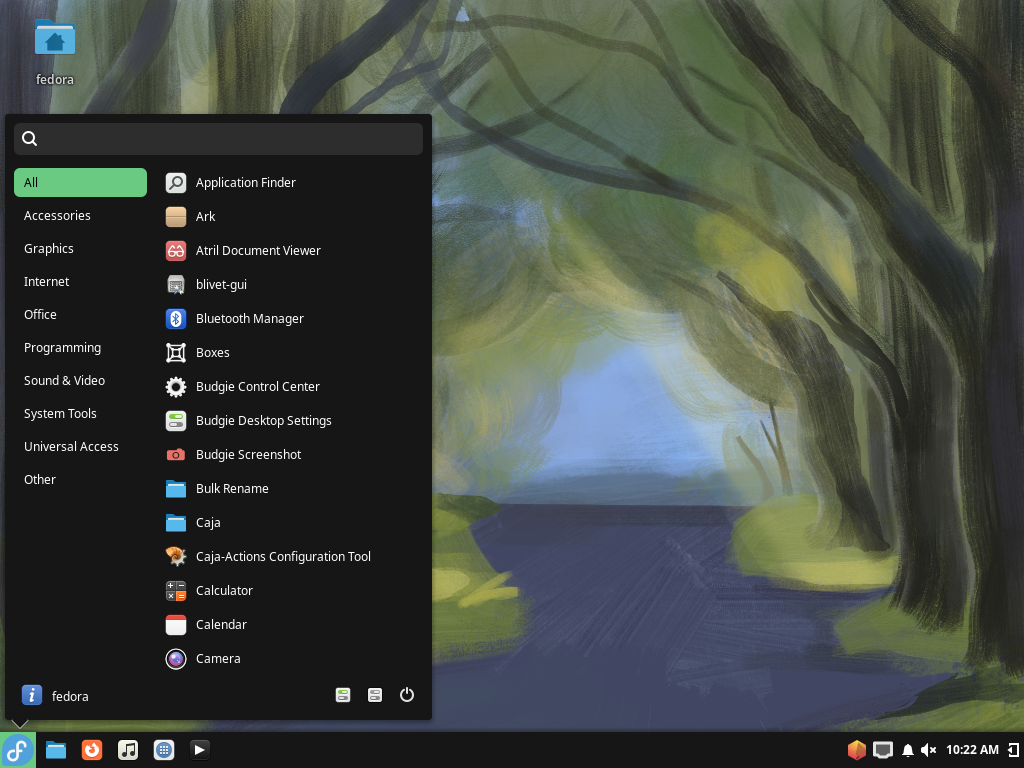Open notifications bell in tray
This screenshot has height=768, width=1024.
click(x=908, y=750)
